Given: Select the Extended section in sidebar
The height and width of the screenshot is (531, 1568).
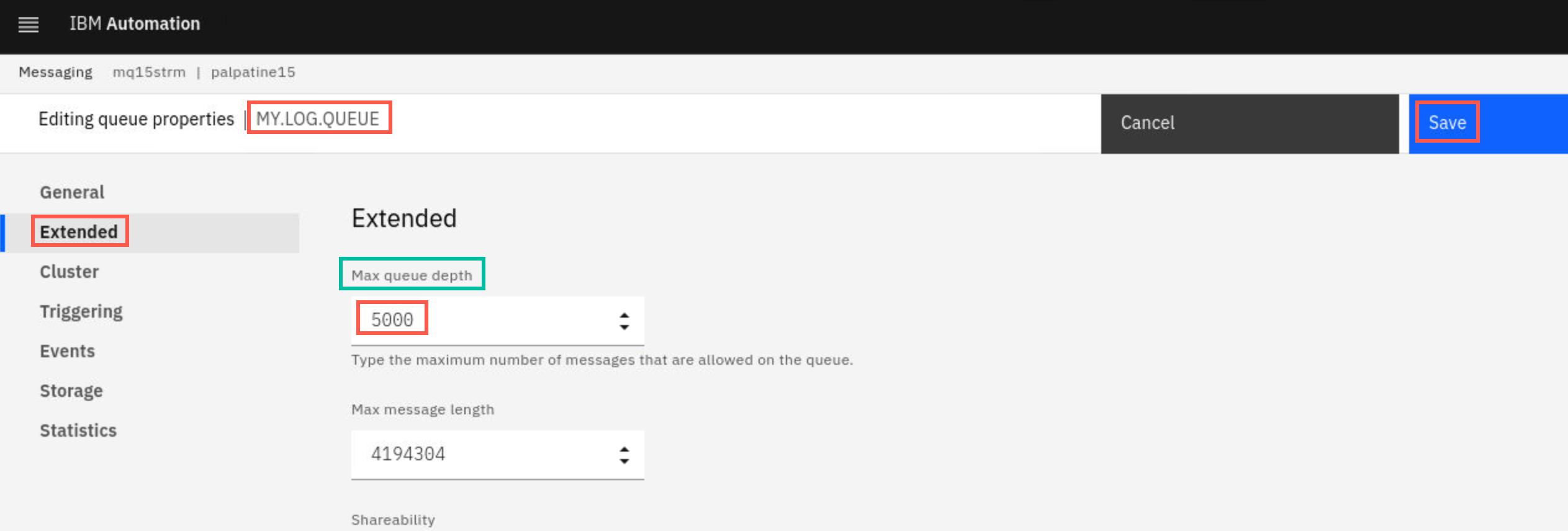Looking at the screenshot, I should [x=79, y=232].
